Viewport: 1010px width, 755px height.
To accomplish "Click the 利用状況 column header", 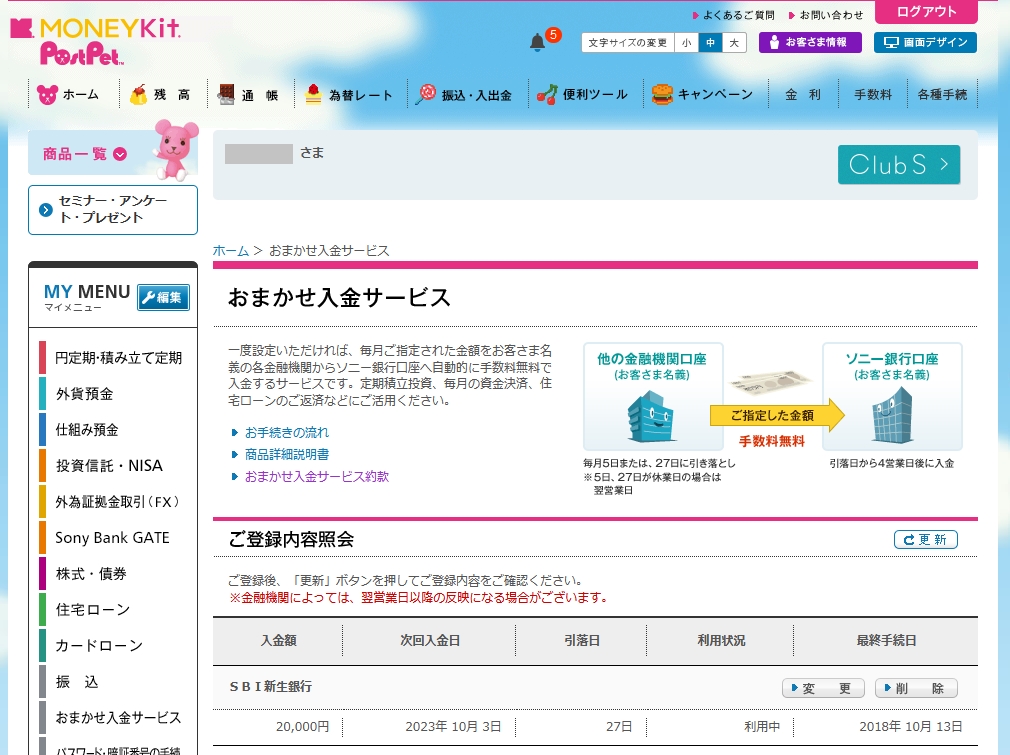I will (721, 640).
